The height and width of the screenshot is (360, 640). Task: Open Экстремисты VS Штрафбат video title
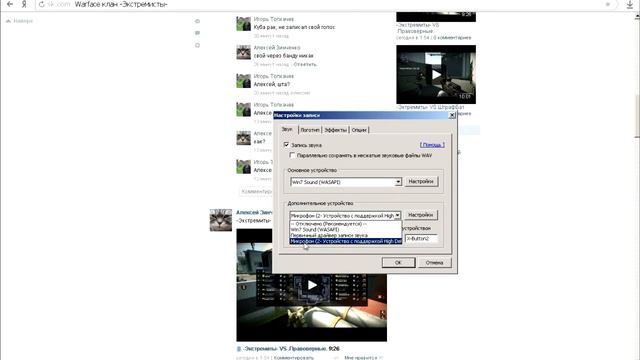click(430, 107)
